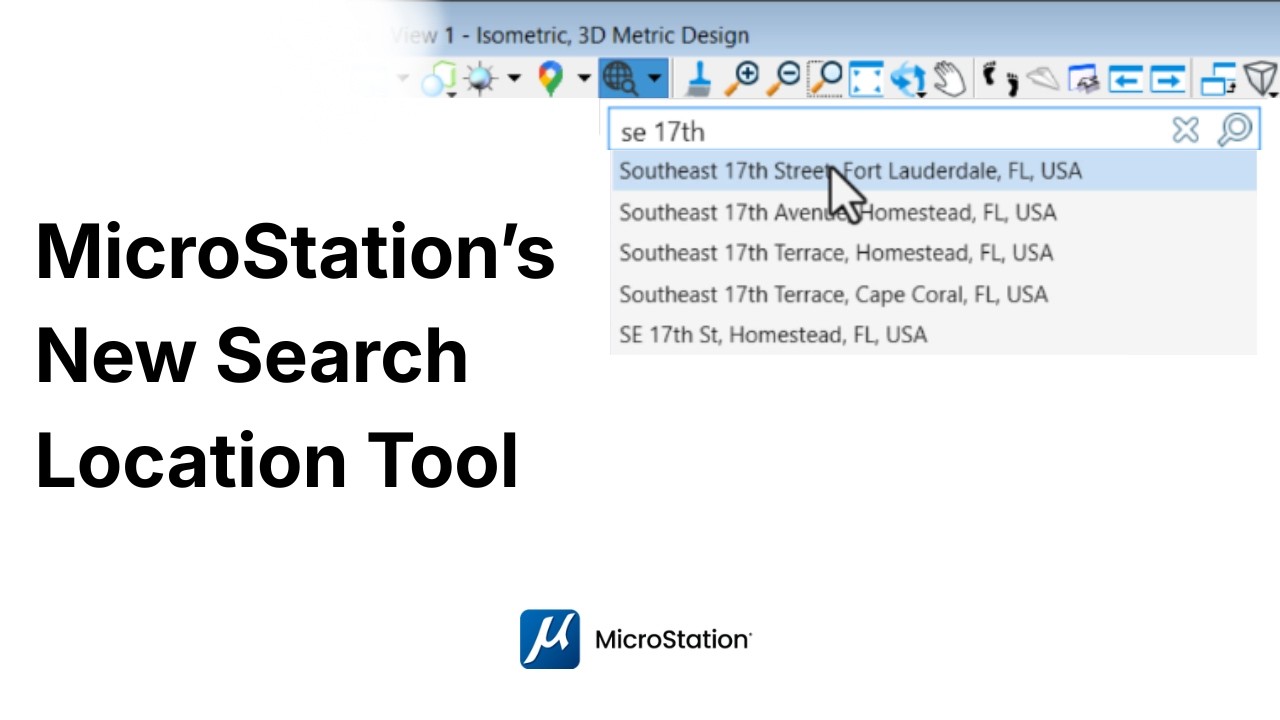Image resolution: width=1280 pixels, height=720 pixels.
Task: Select the Rotate View tool
Action: [x=908, y=79]
